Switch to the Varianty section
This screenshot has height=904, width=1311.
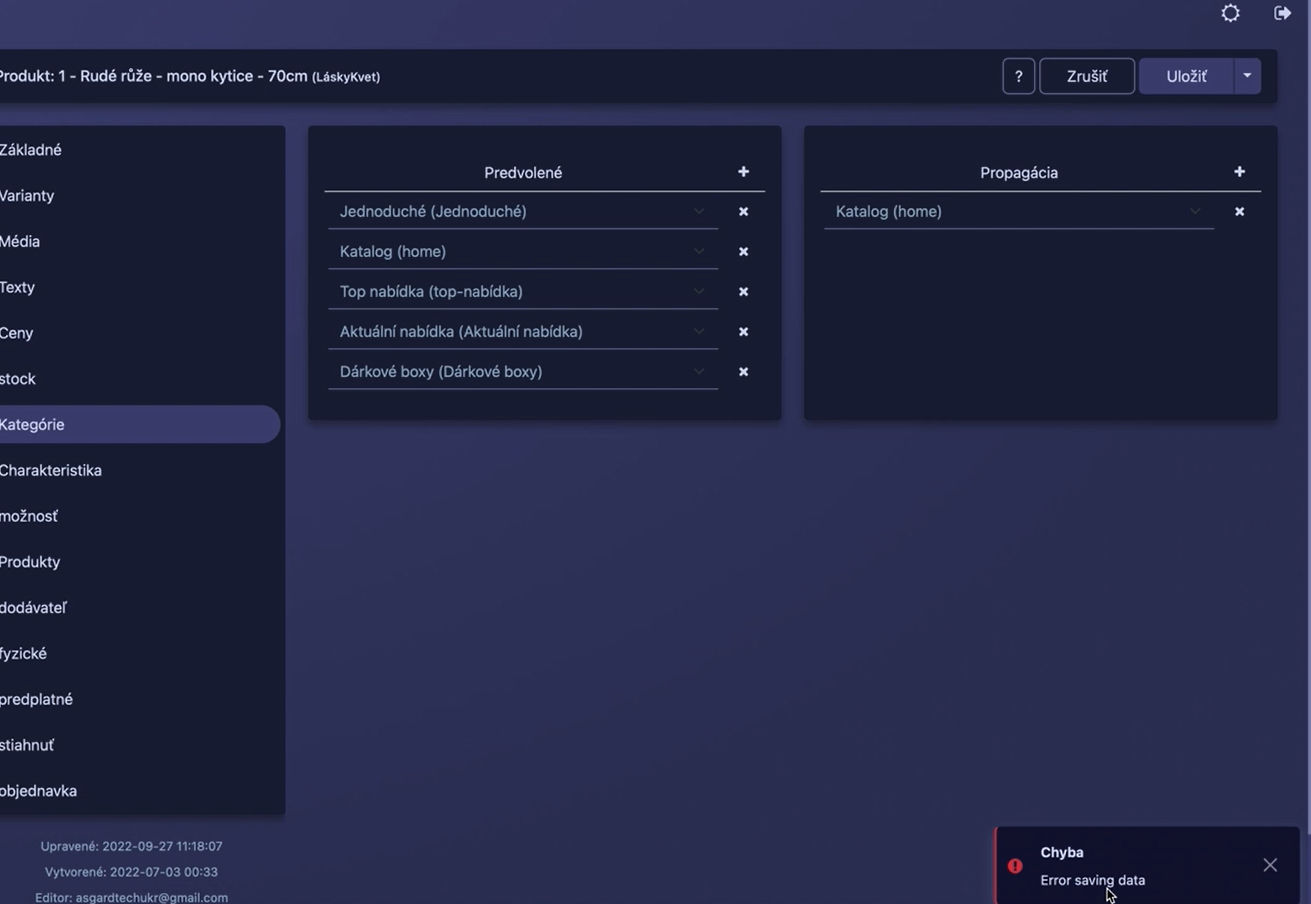(x=27, y=195)
